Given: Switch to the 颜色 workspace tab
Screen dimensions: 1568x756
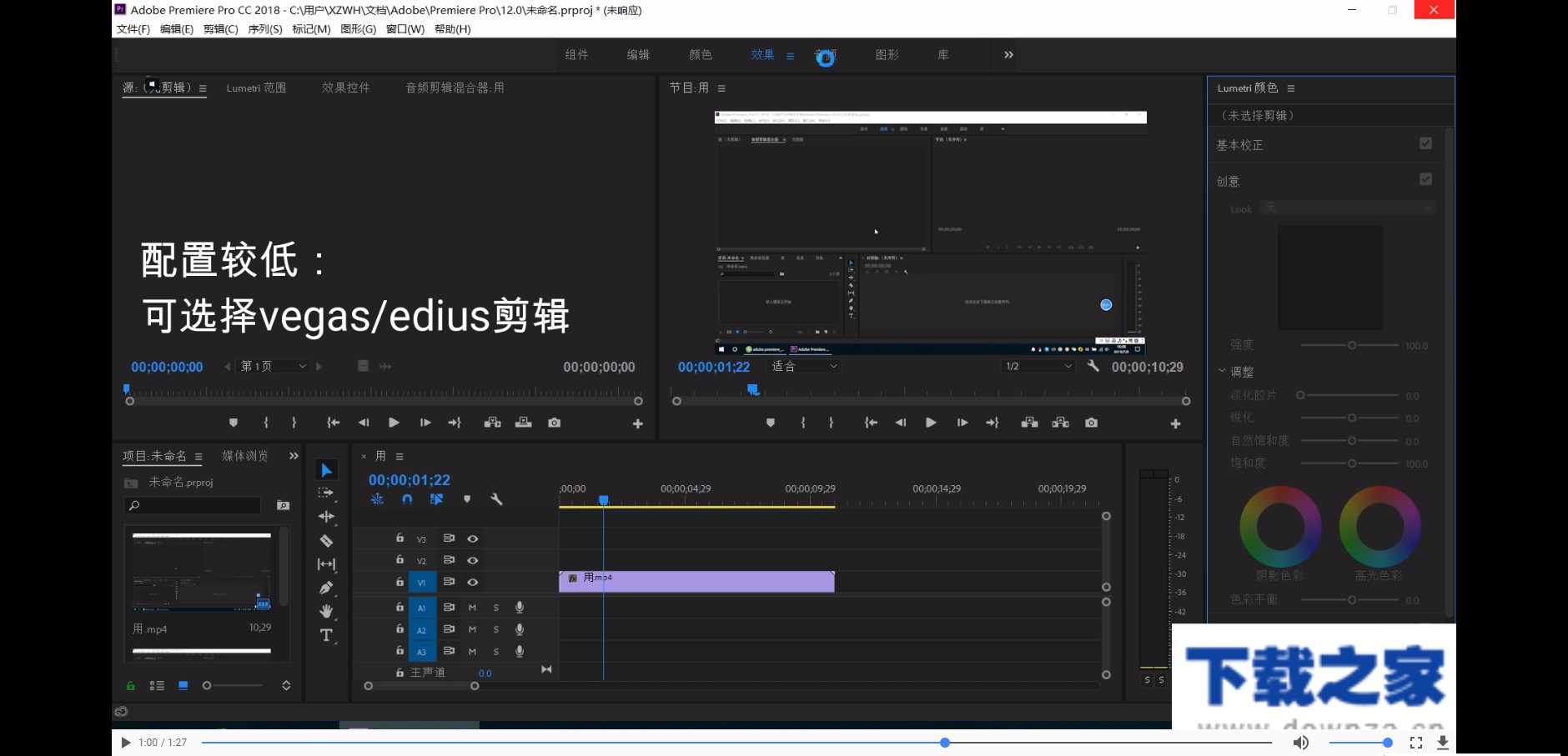Looking at the screenshot, I should 700,55.
